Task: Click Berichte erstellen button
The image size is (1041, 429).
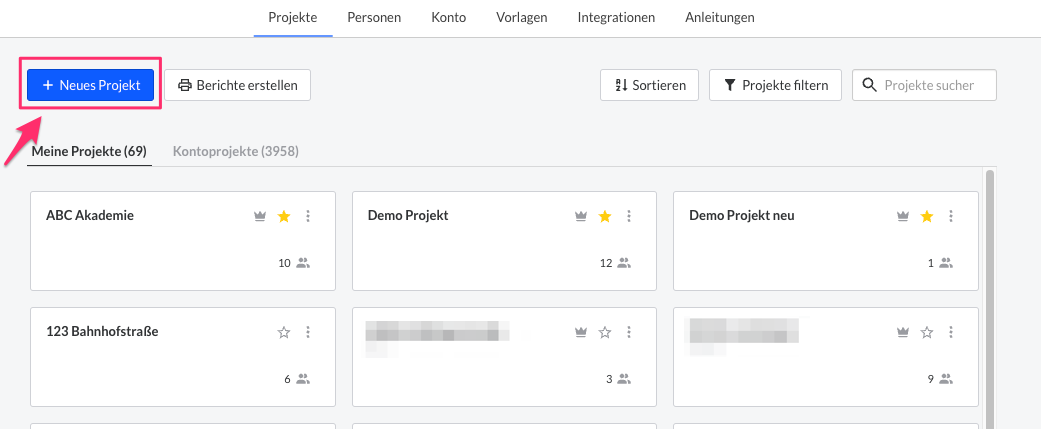Action: pyautogui.click(x=238, y=85)
